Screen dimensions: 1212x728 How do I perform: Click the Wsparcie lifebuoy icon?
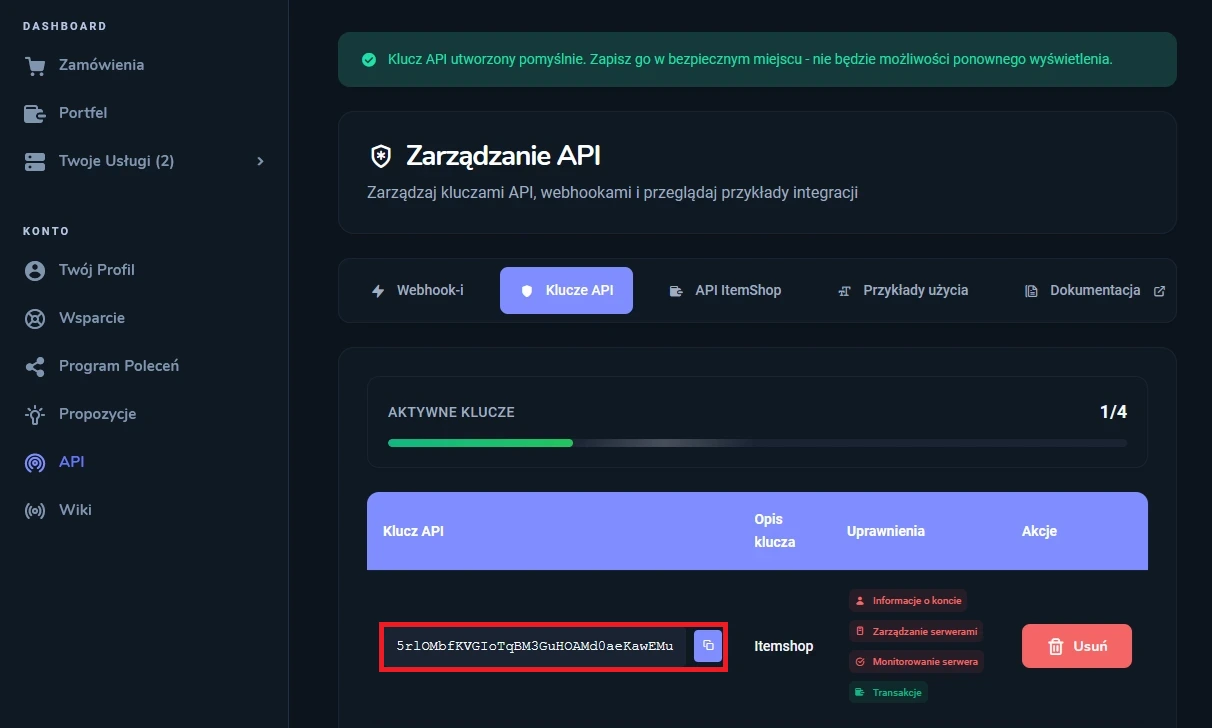coord(35,318)
